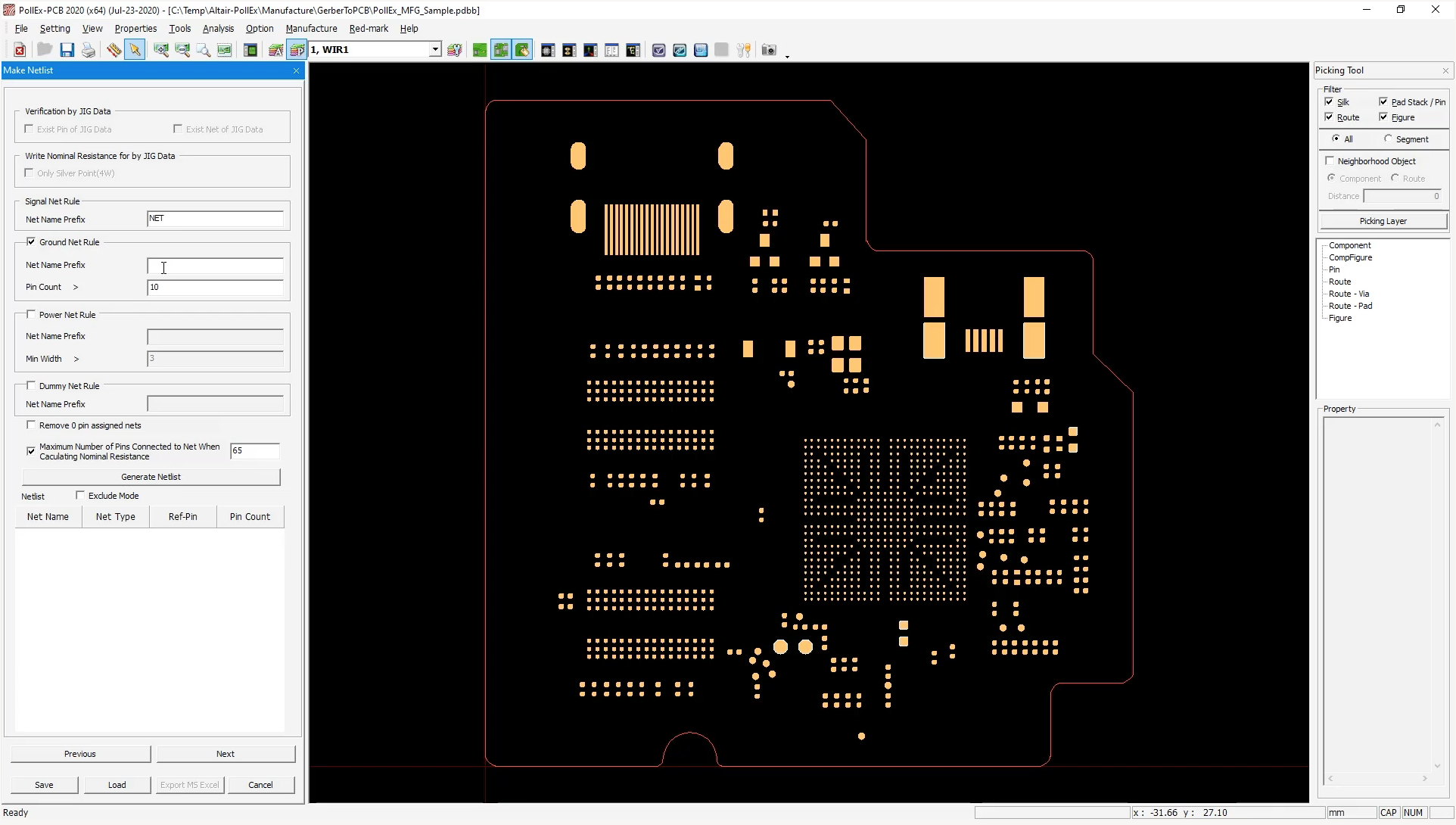Click the Print icon in toolbar
Screen dimensions: 1456x825
pos(89,50)
